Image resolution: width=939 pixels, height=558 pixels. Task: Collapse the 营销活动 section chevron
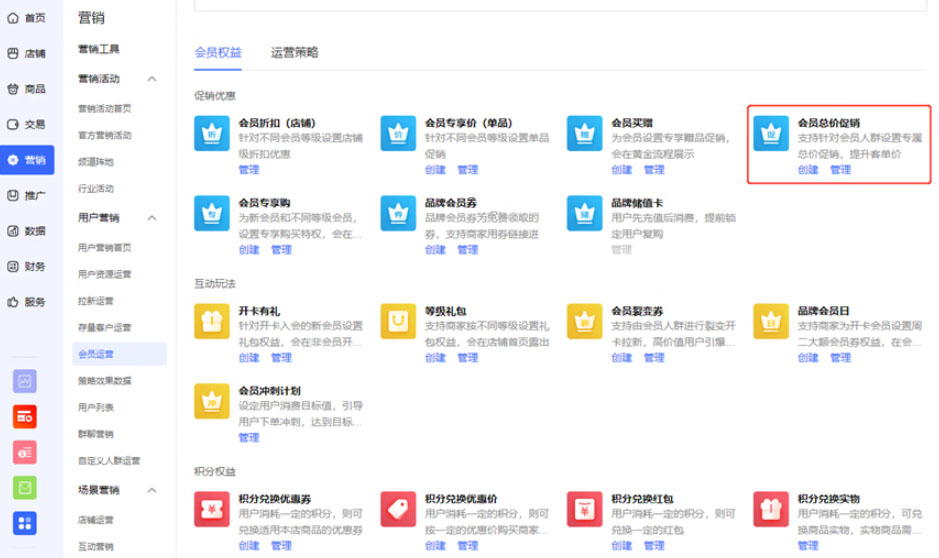(x=152, y=79)
